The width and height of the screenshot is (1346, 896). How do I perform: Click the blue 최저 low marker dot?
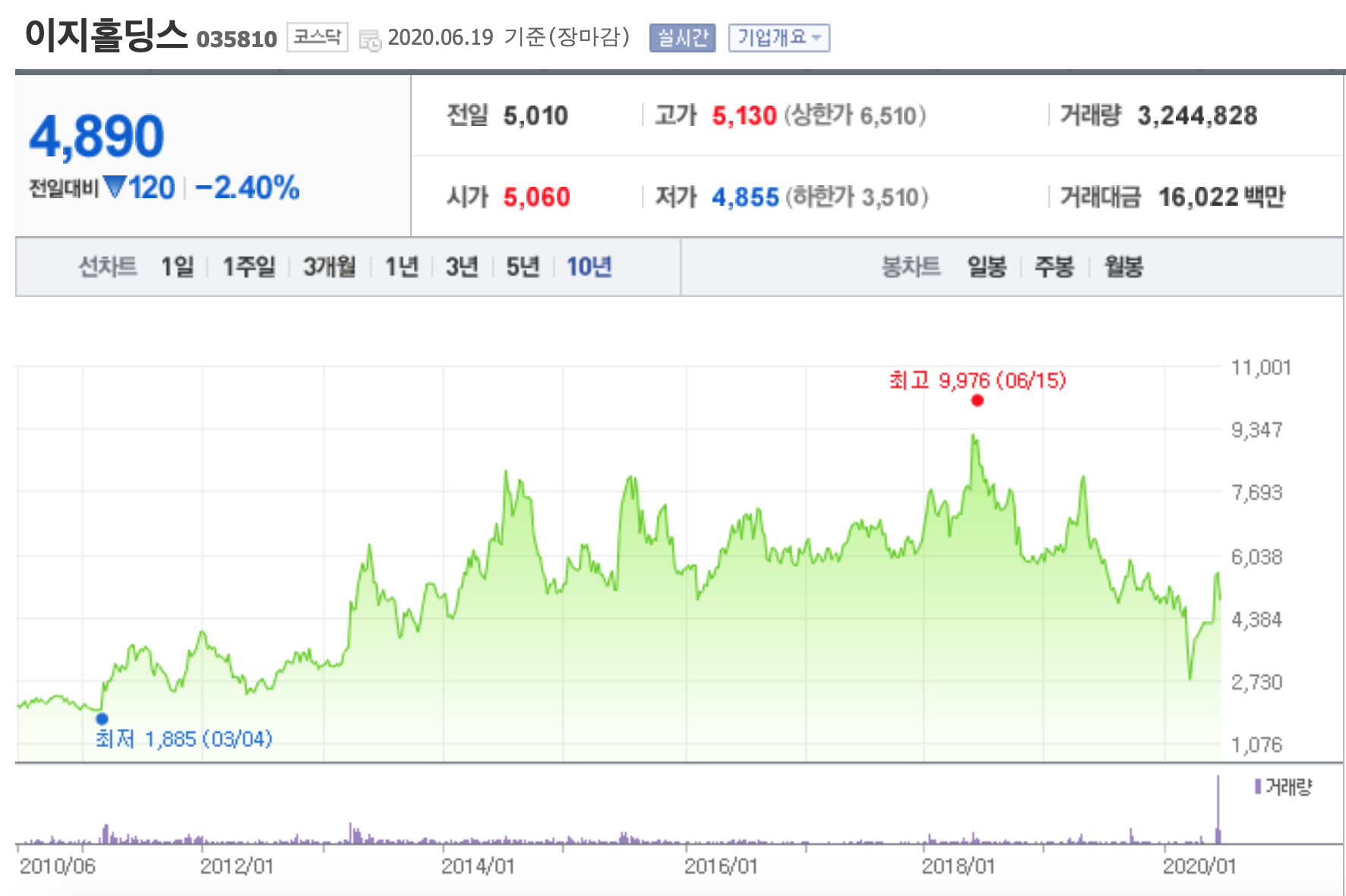point(102,718)
